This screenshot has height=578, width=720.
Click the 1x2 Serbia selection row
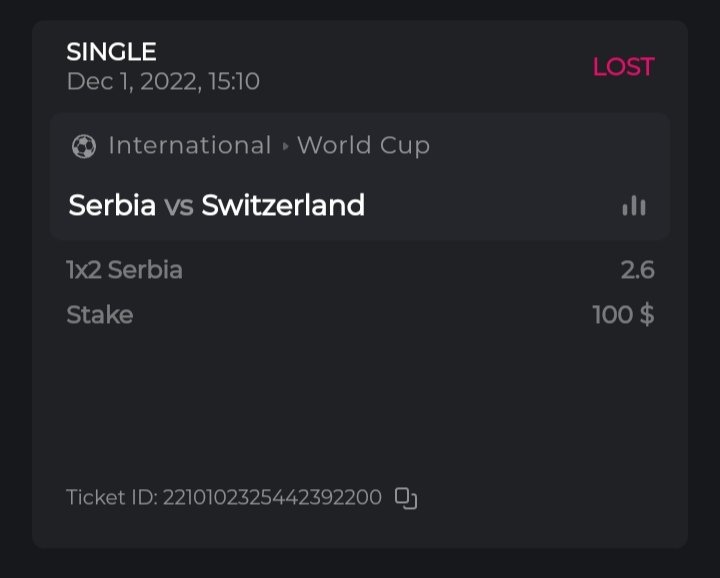click(124, 270)
